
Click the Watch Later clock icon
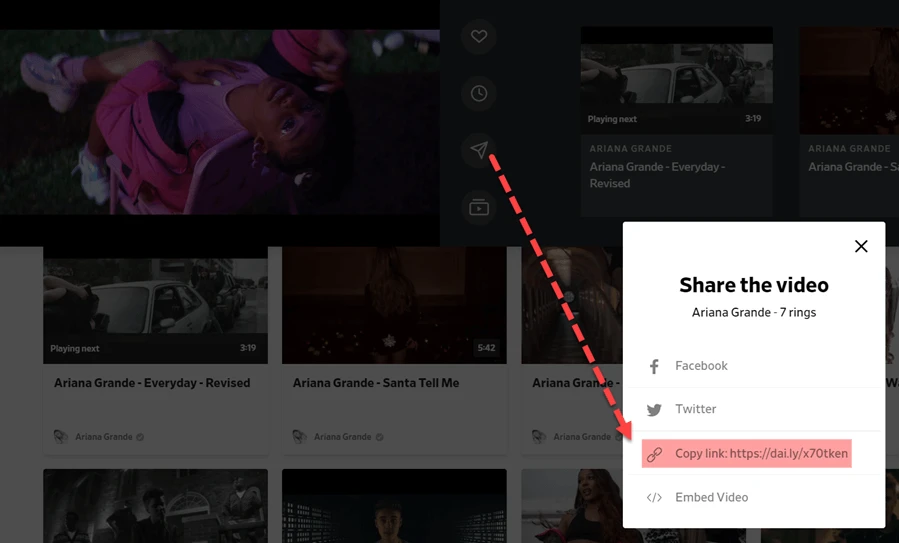(479, 93)
